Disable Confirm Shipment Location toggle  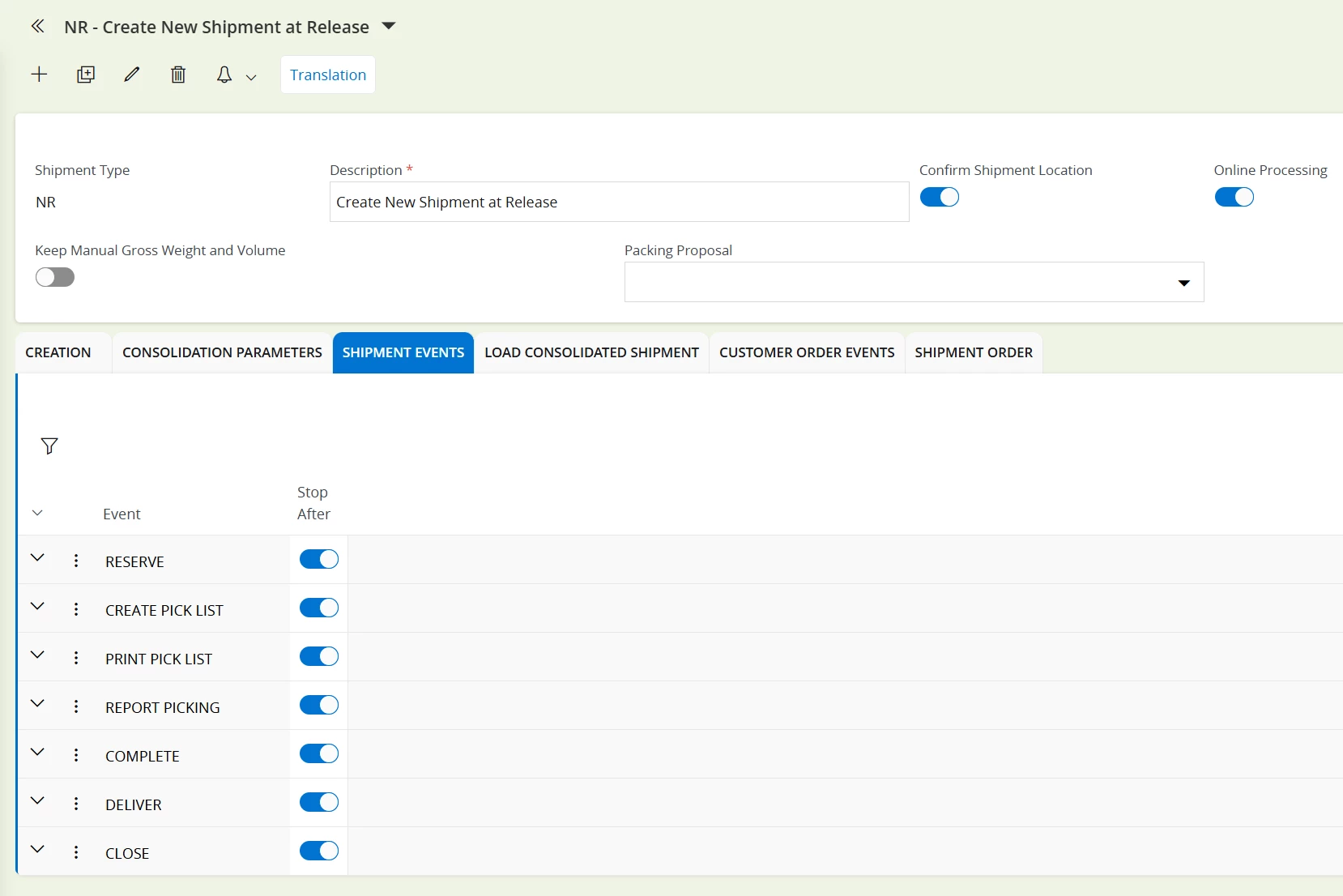coord(940,197)
